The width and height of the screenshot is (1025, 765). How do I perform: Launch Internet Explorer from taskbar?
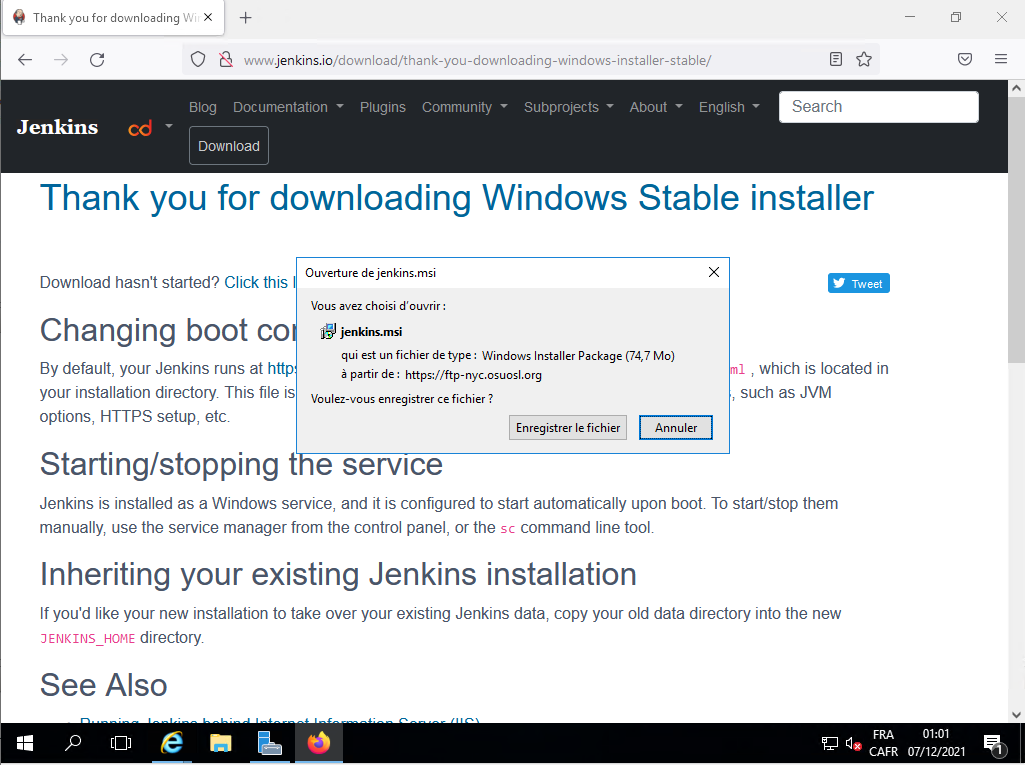coord(172,743)
